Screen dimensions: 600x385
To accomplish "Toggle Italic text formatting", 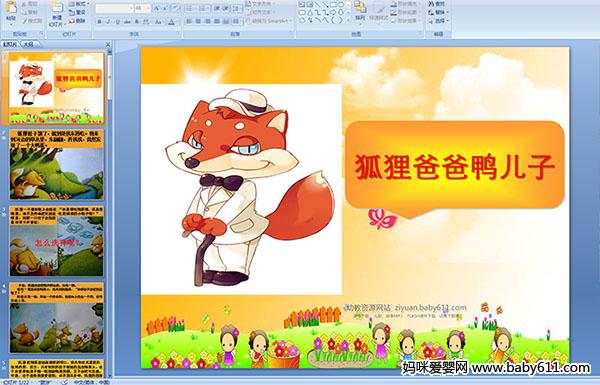I will point(108,22).
